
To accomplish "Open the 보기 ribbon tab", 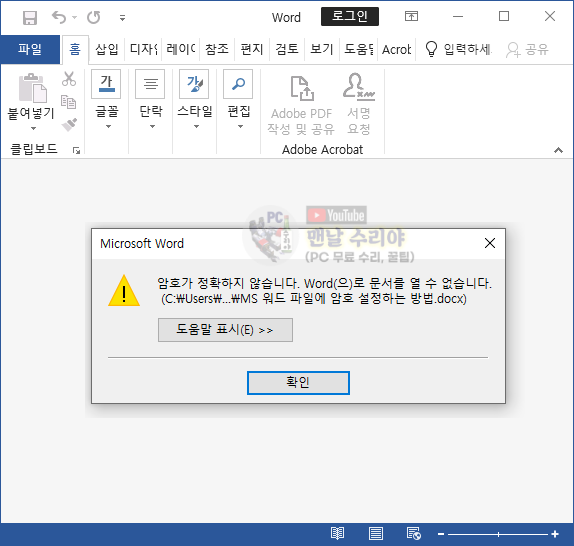I will tap(322, 49).
